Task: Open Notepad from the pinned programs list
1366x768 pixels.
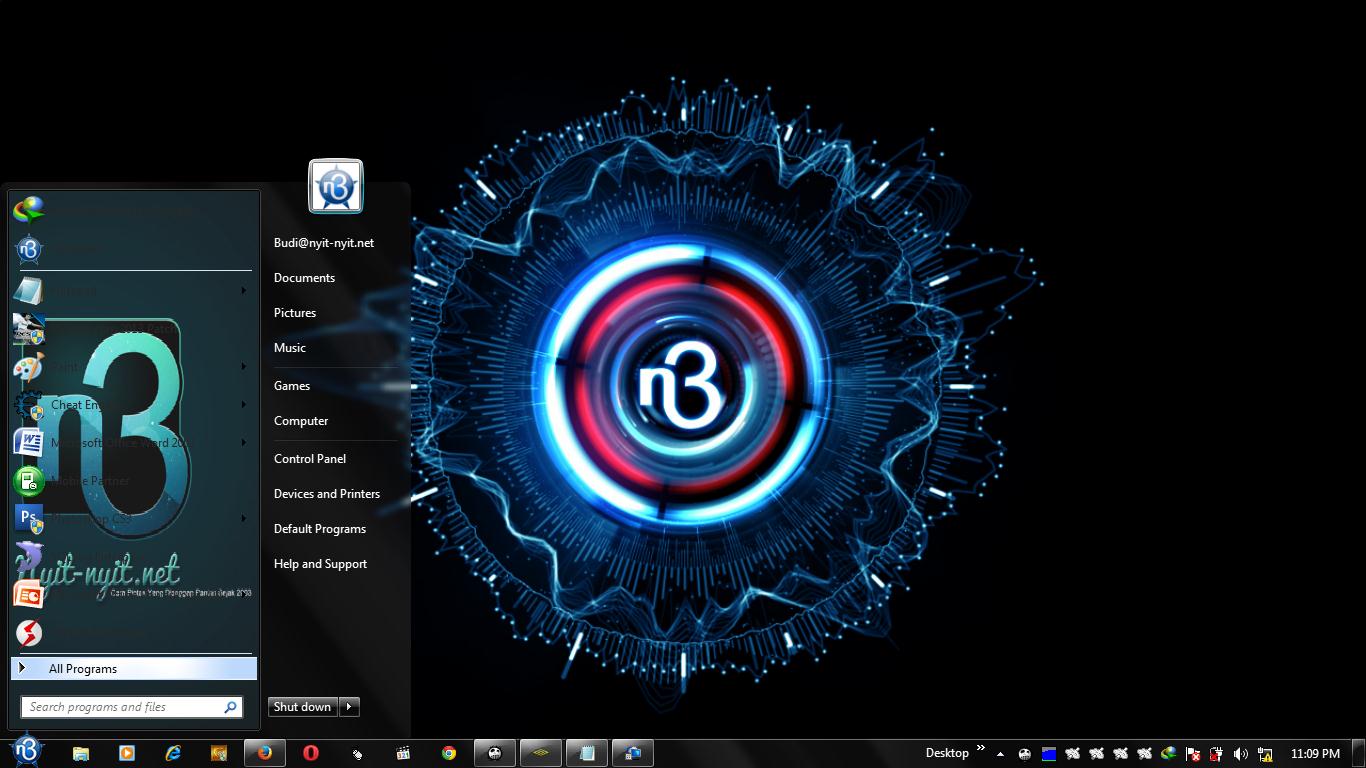Action: (x=134, y=291)
